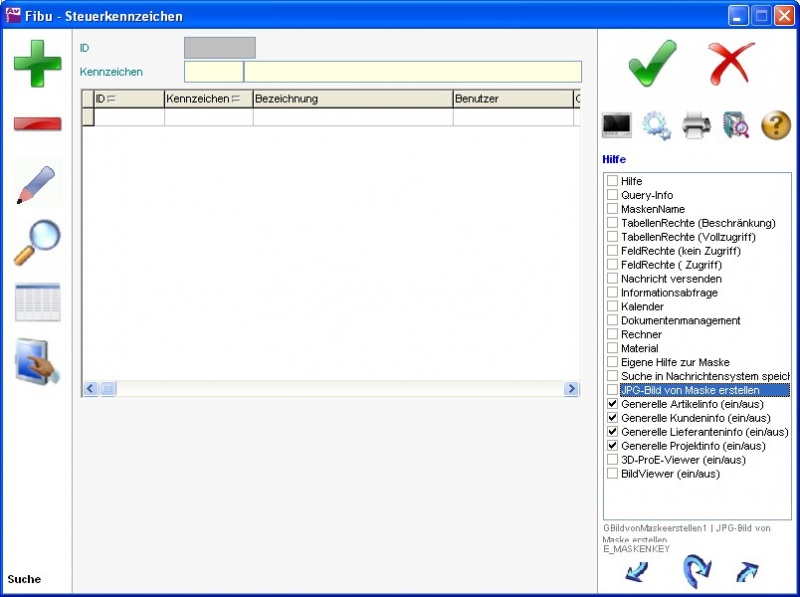
Task: Disable Generelle Artikelinfo (ein/aus) checkbox
Action: [x=612, y=404]
